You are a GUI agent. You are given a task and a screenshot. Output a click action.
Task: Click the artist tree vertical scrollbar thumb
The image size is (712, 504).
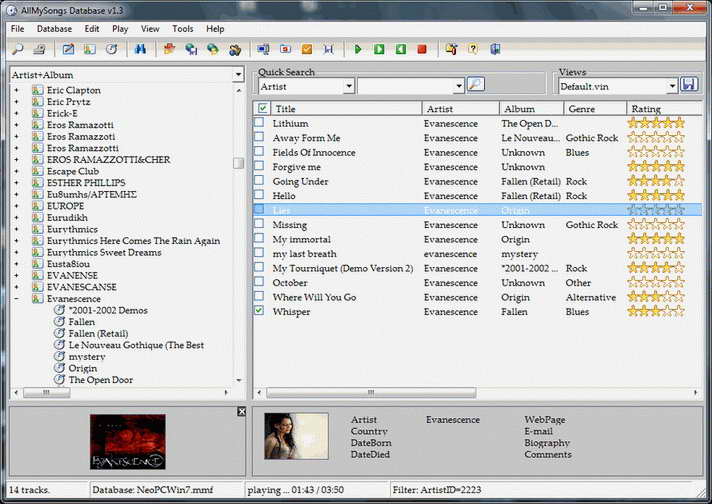click(238, 163)
